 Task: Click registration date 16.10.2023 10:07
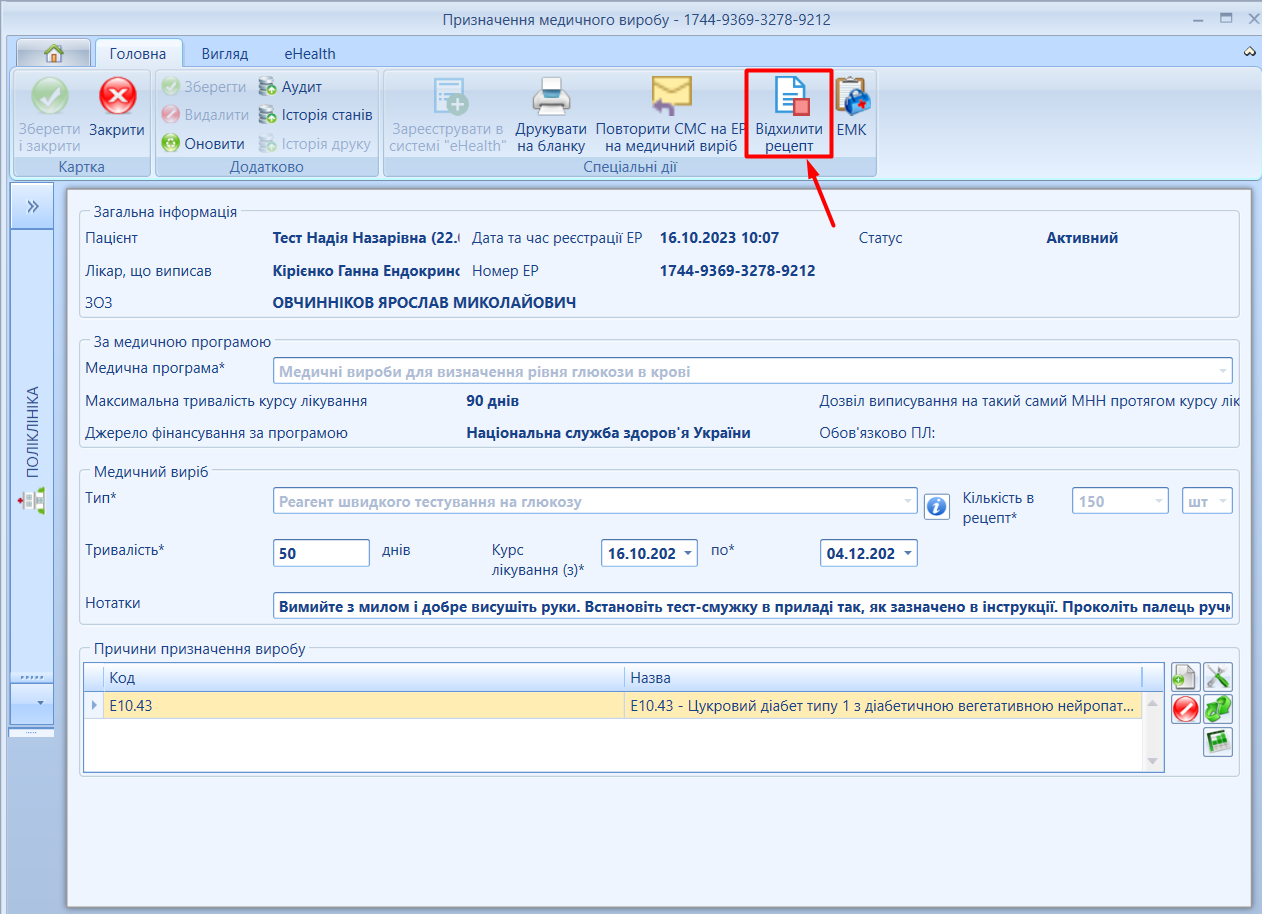[x=719, y=238]
